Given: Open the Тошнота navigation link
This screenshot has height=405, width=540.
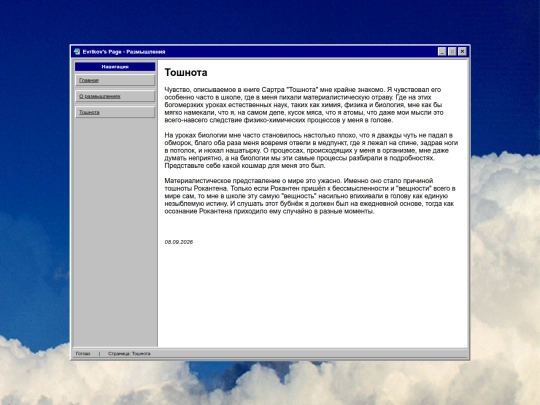Looking at the screenshot, I should coord(115,112).
